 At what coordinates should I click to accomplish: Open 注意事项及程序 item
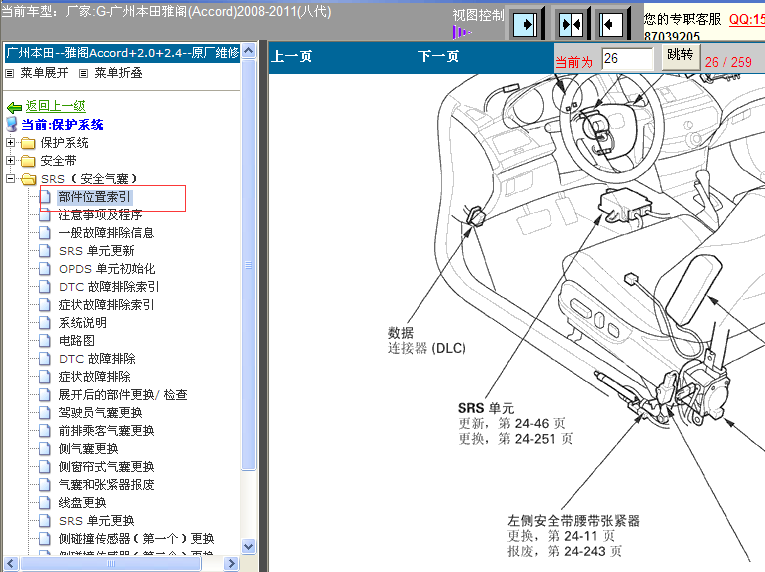(101, 215)
